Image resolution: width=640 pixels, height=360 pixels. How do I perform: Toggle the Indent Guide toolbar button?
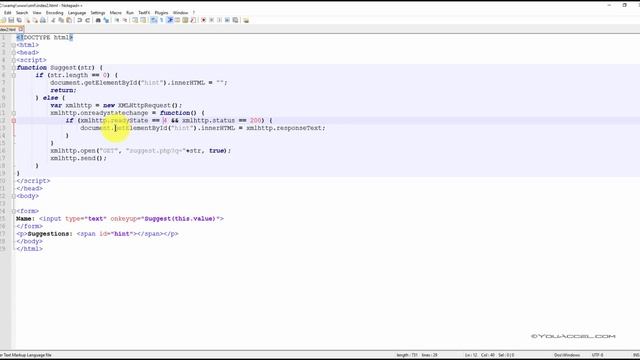point(170,20)
